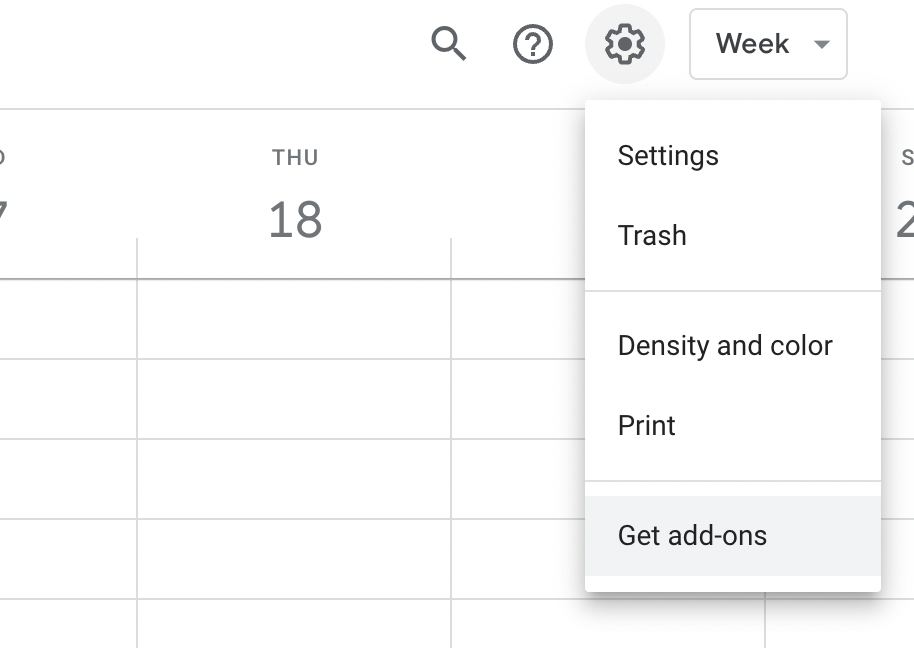
Task: Click the Get add-ons entry
Action: [692, 536]
